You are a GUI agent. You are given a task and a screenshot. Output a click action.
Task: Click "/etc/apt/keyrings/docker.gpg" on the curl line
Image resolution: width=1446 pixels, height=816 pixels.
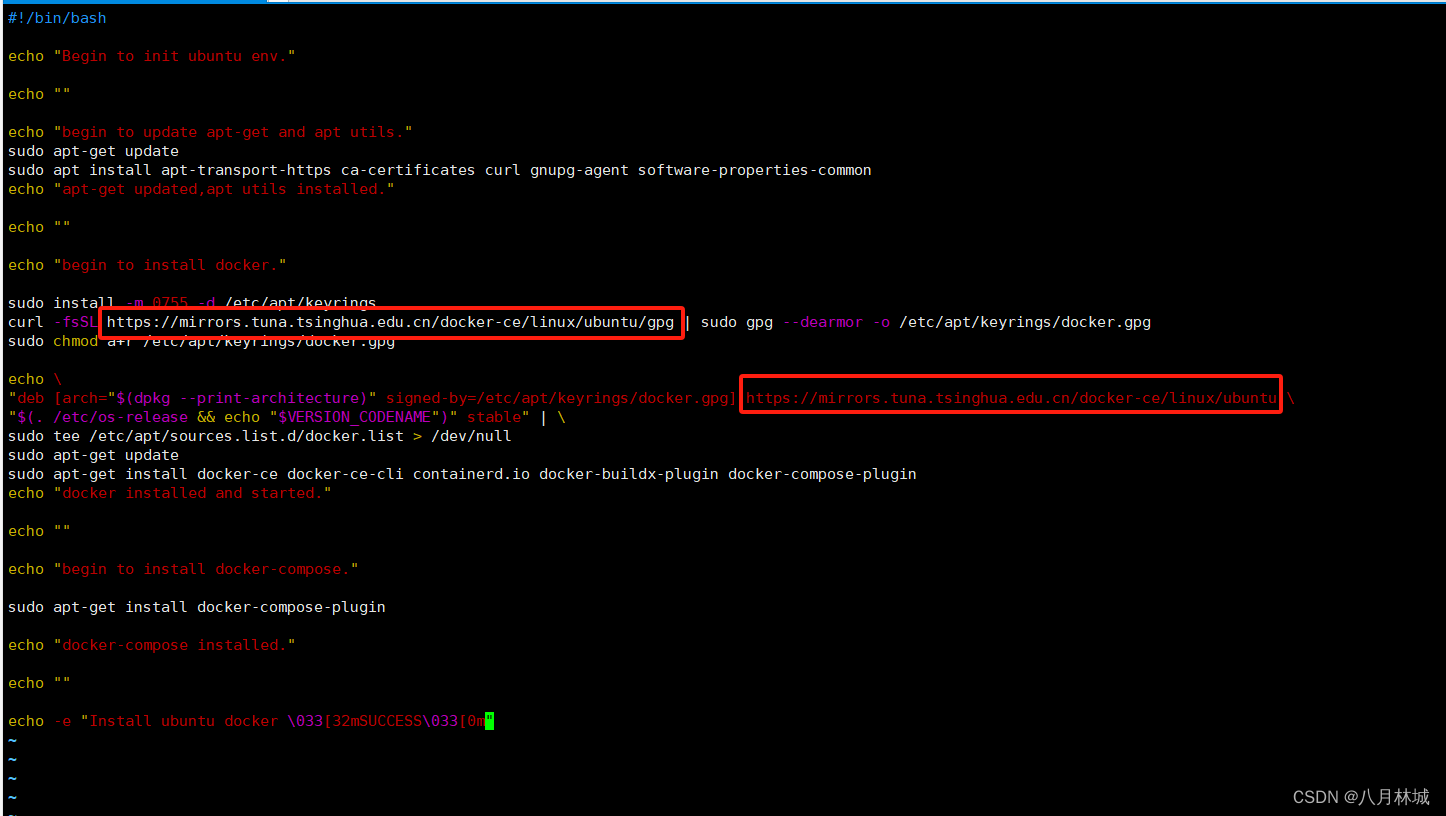pos(1025,322)
